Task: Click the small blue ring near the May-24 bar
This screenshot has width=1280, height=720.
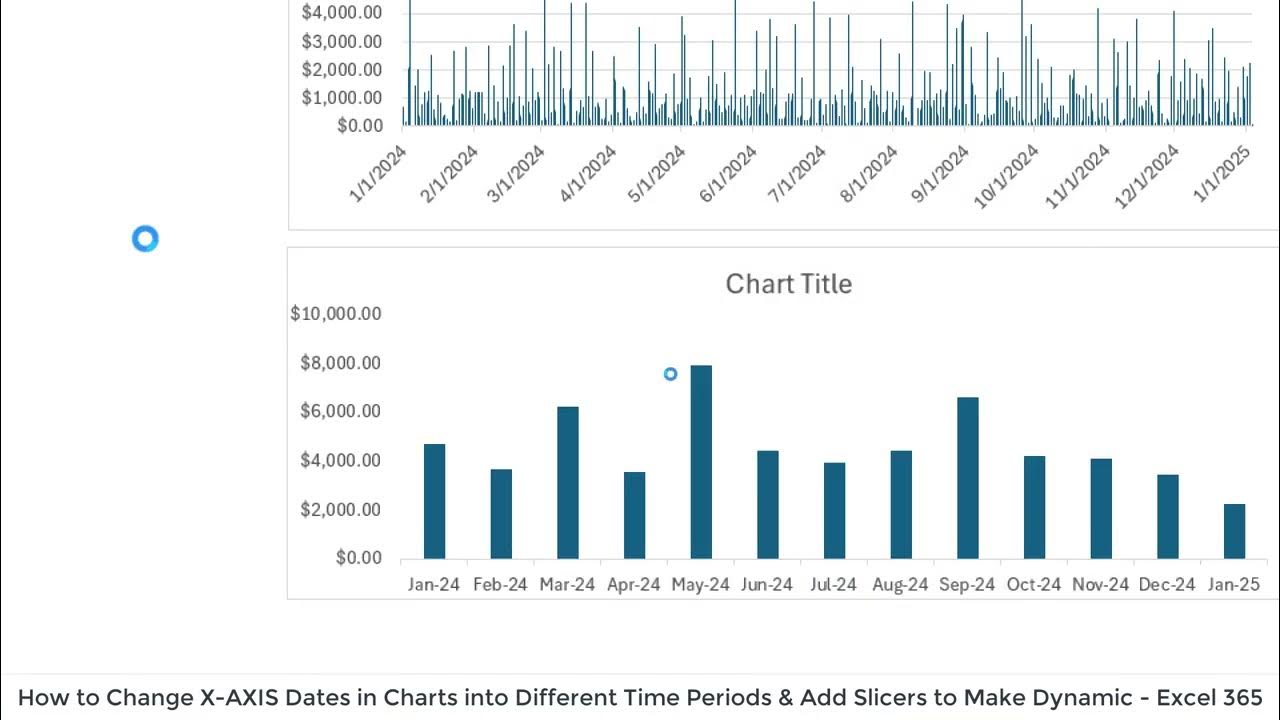Action: (670, 374)
